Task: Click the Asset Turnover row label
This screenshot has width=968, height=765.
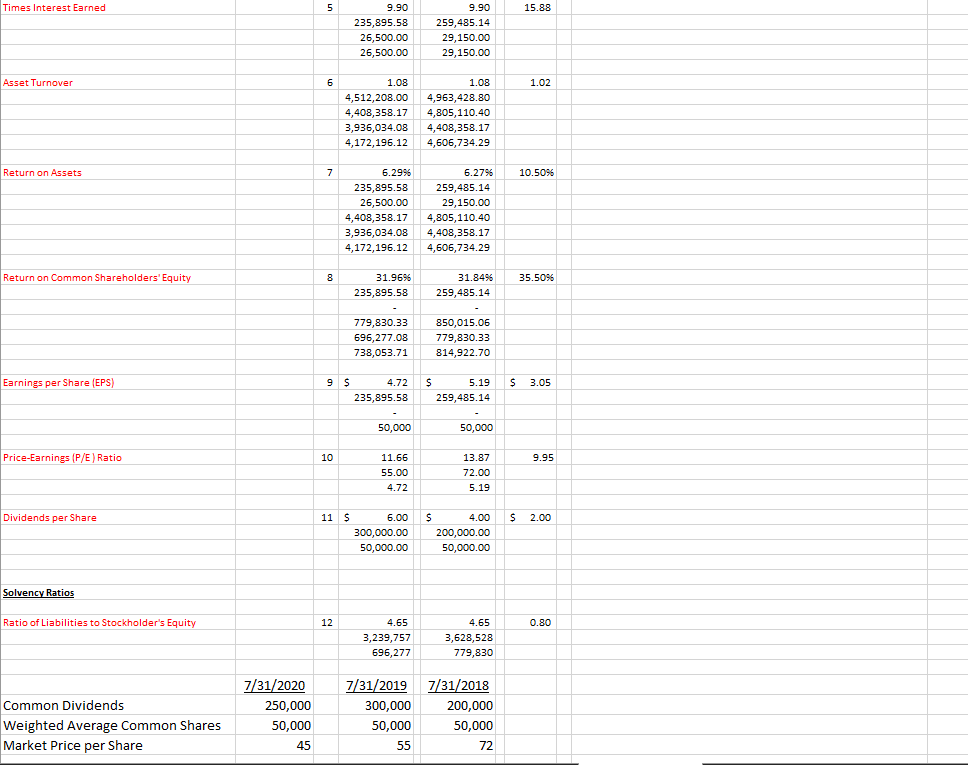Action: pyautogui.click(x=40, y=82)
